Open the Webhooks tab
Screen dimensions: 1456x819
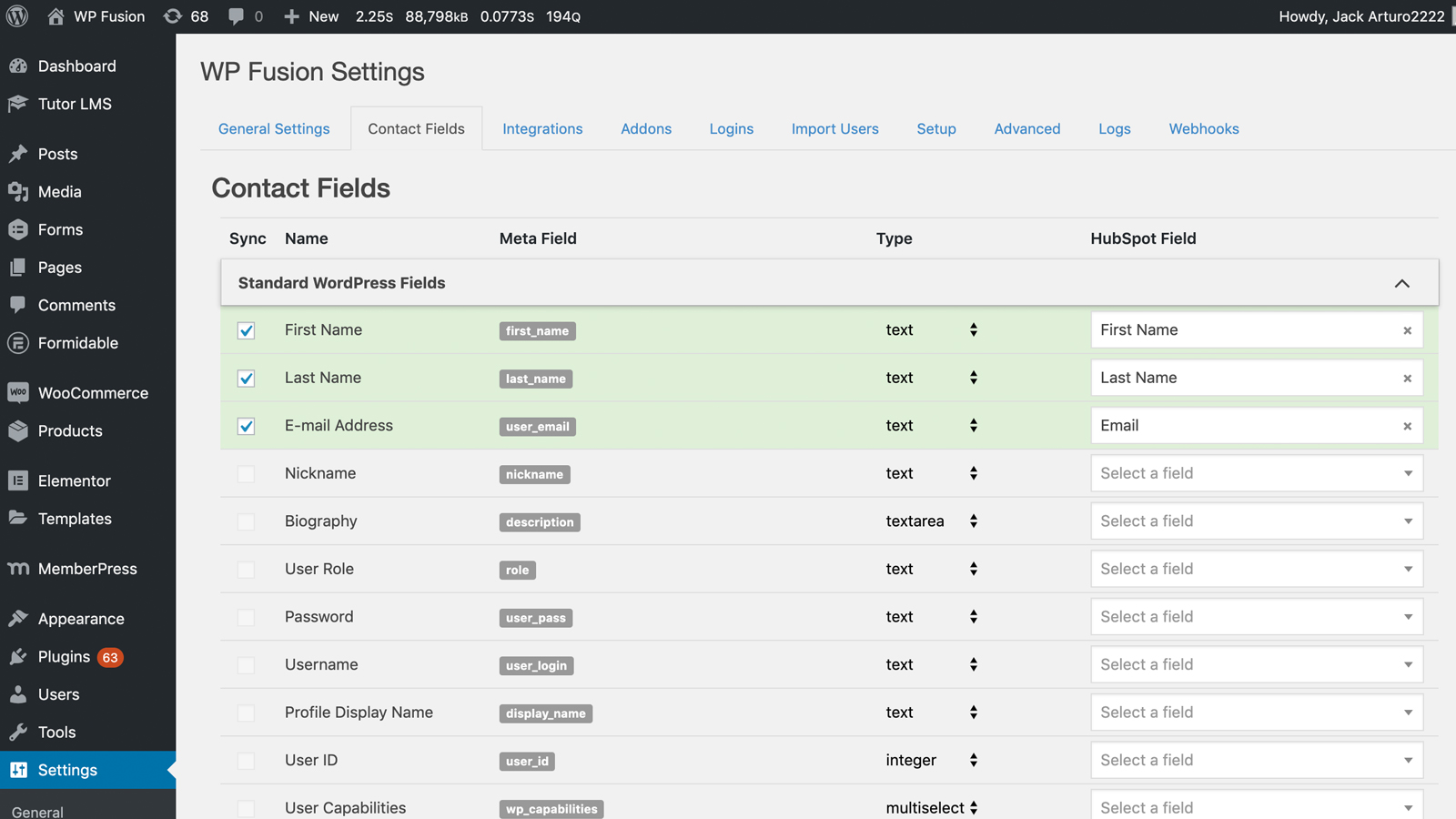(x=1203, y=129)
